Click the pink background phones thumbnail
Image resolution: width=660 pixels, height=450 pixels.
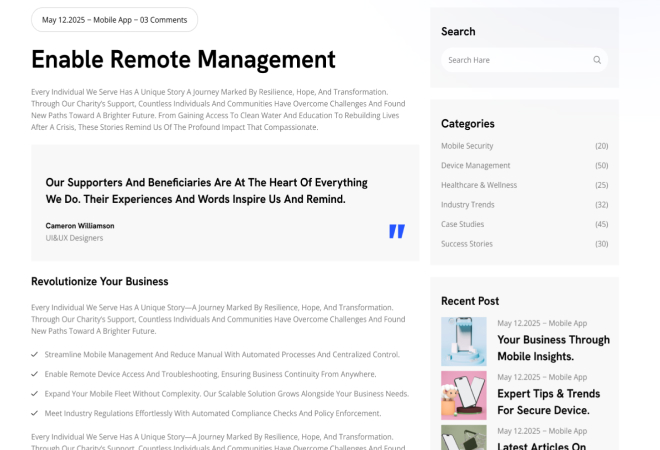tap(463, 395)
